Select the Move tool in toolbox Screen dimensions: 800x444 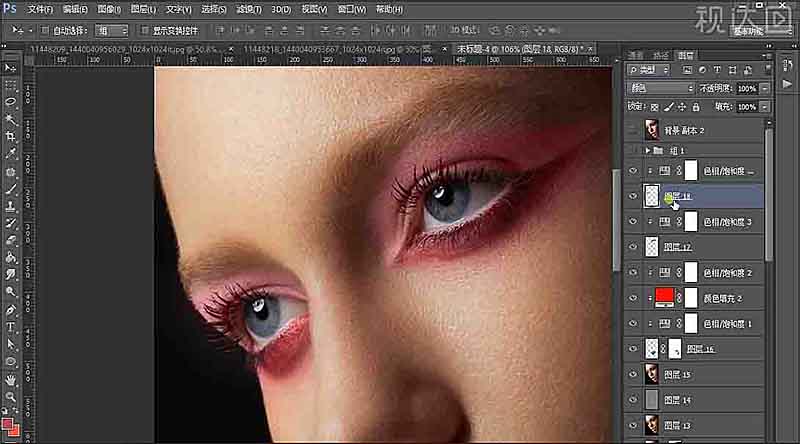[10, 68]
